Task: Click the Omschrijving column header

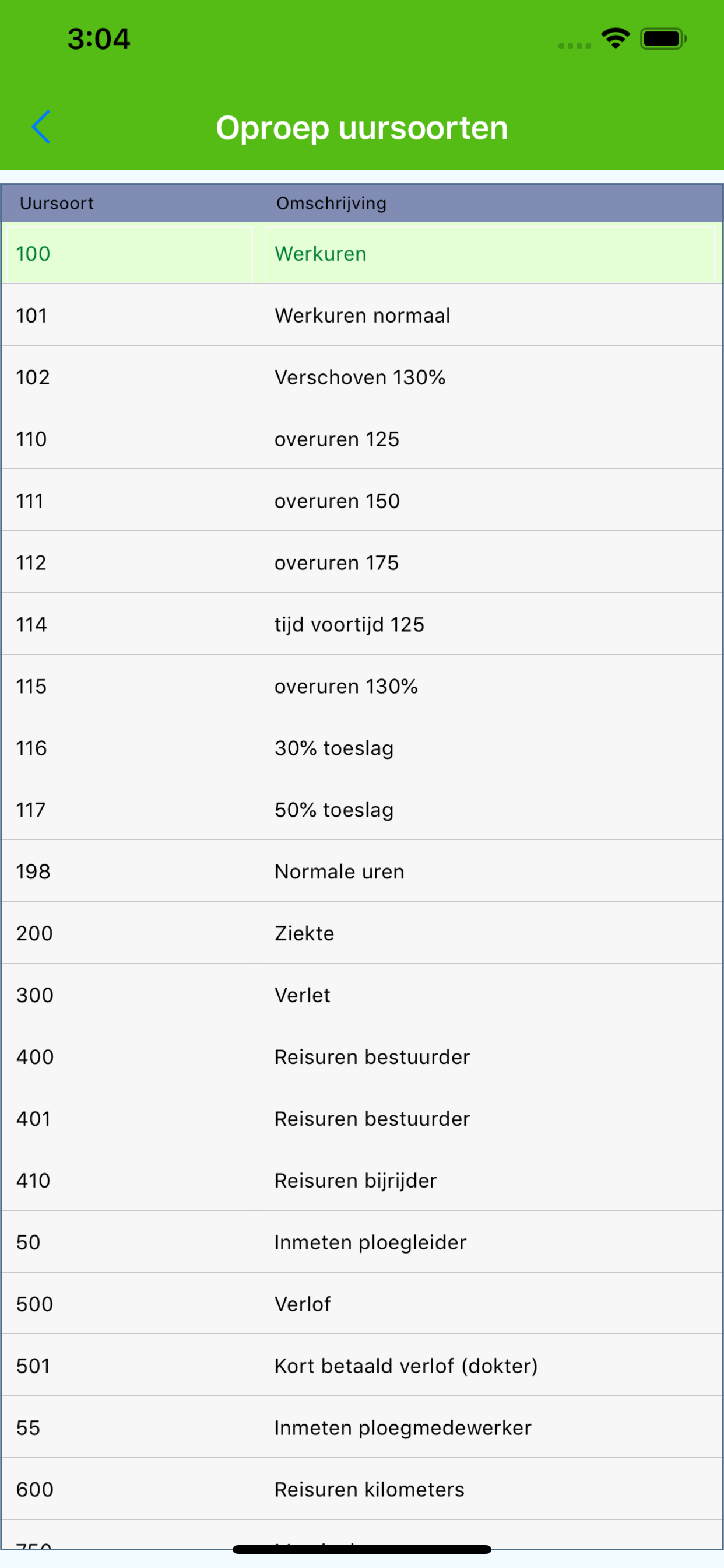Action: [x=331, y=204]
